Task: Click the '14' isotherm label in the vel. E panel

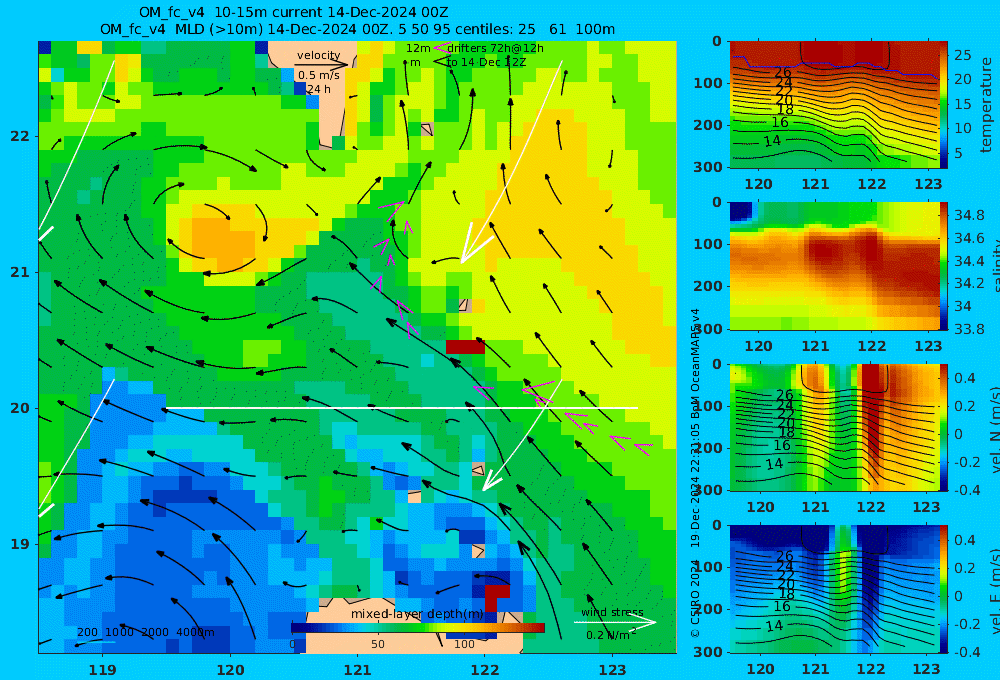Action: pos(774,626)
